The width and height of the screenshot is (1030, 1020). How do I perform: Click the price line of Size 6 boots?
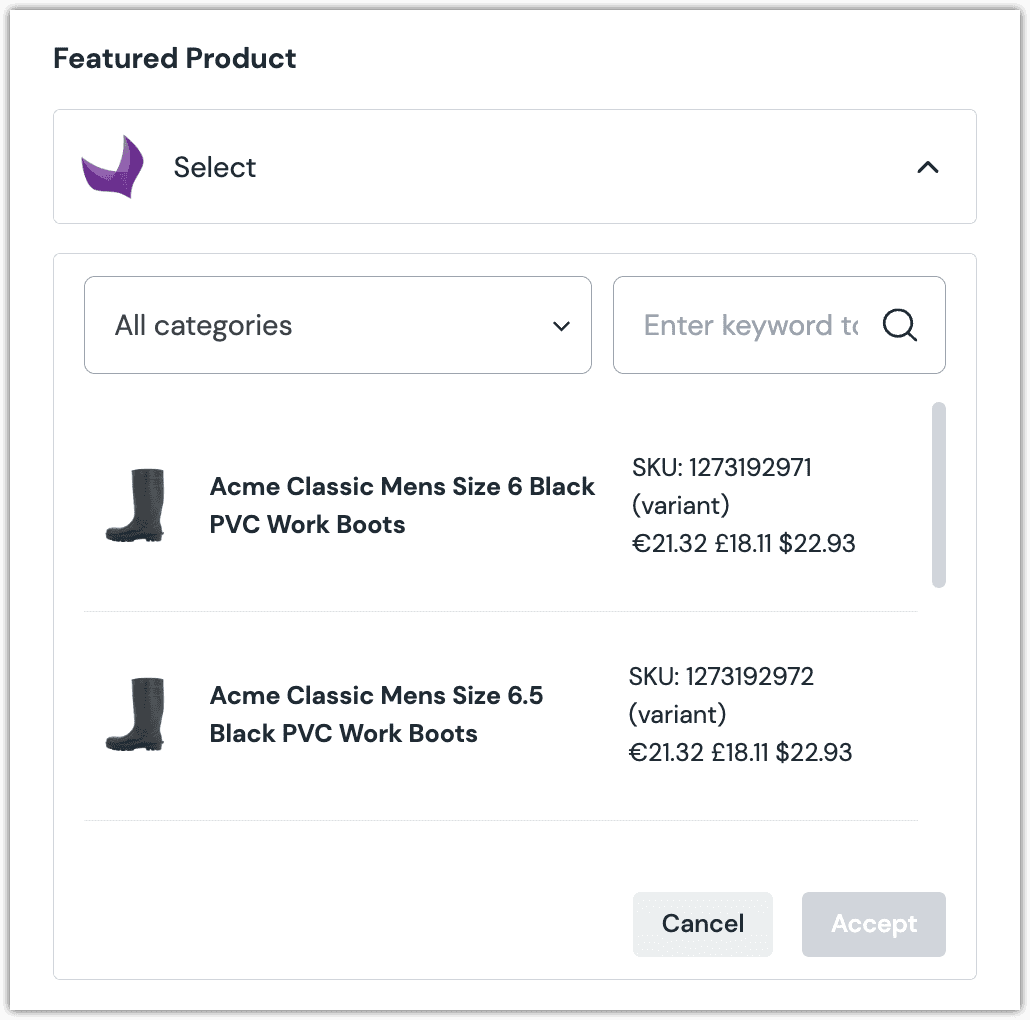pos(744,543)
